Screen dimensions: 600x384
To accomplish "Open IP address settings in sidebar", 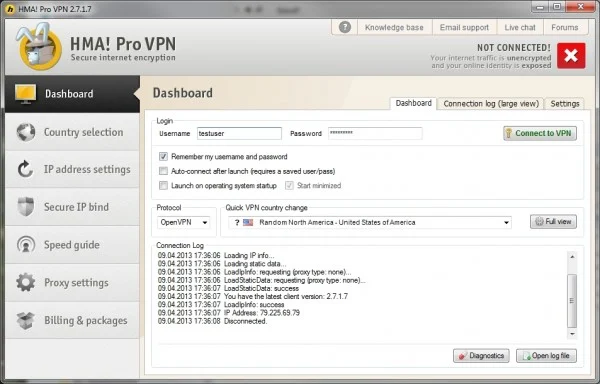I will click(73, 169).
